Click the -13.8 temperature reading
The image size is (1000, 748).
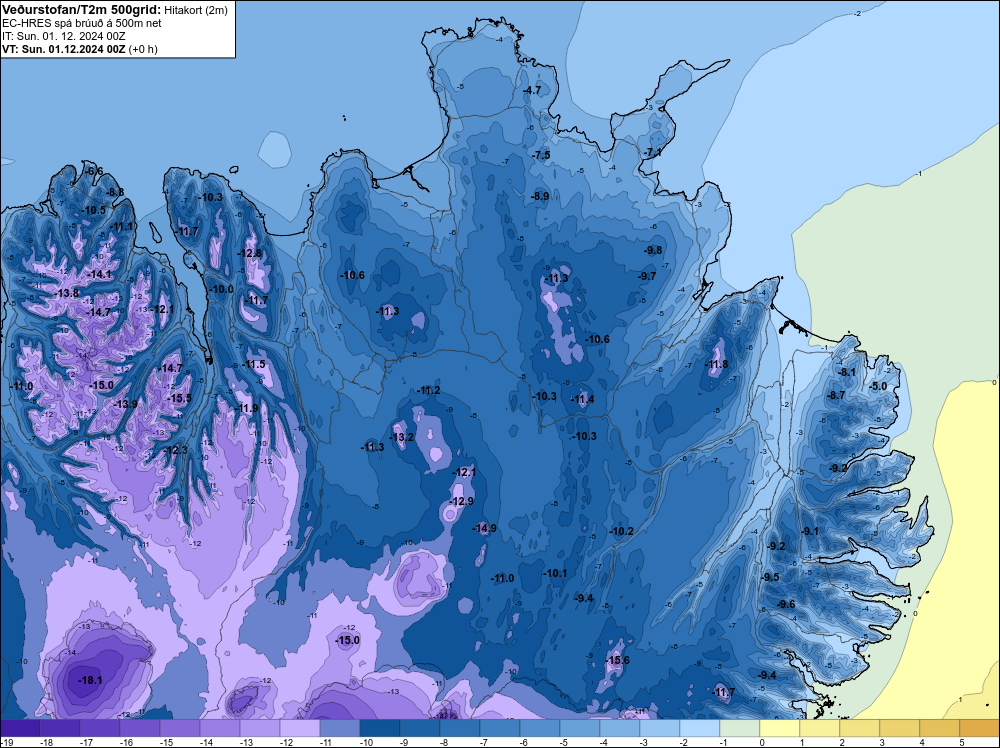click(66, 293)
